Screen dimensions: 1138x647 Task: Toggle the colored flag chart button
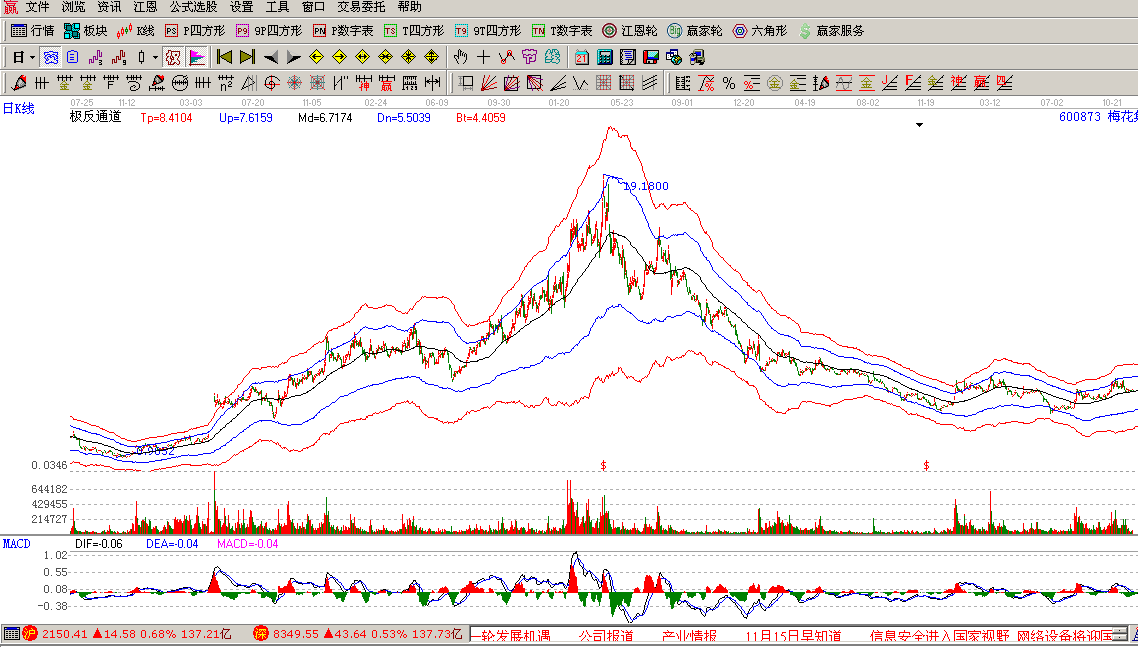(196, 57)
